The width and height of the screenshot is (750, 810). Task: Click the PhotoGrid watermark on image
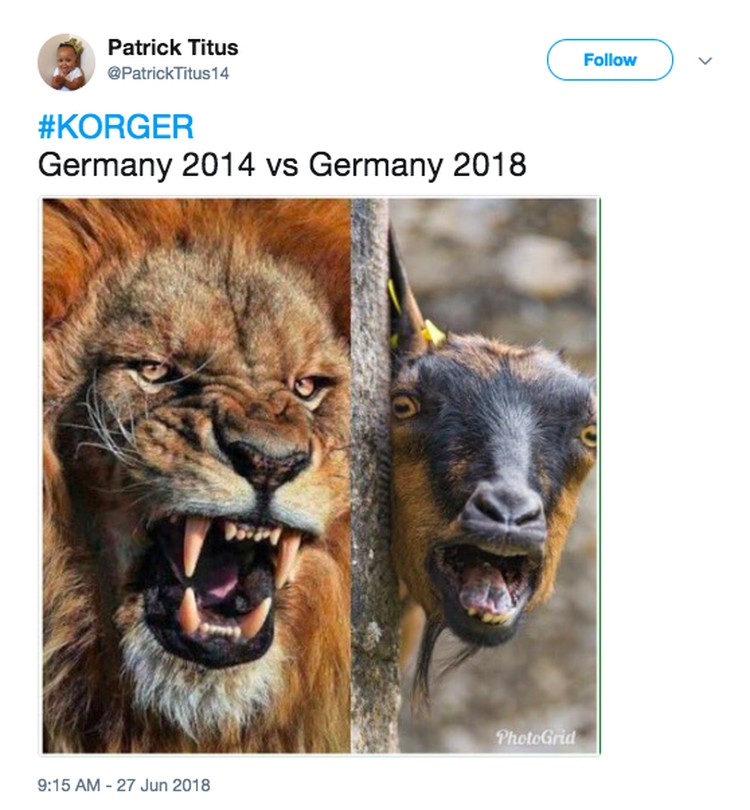point(535,737)
